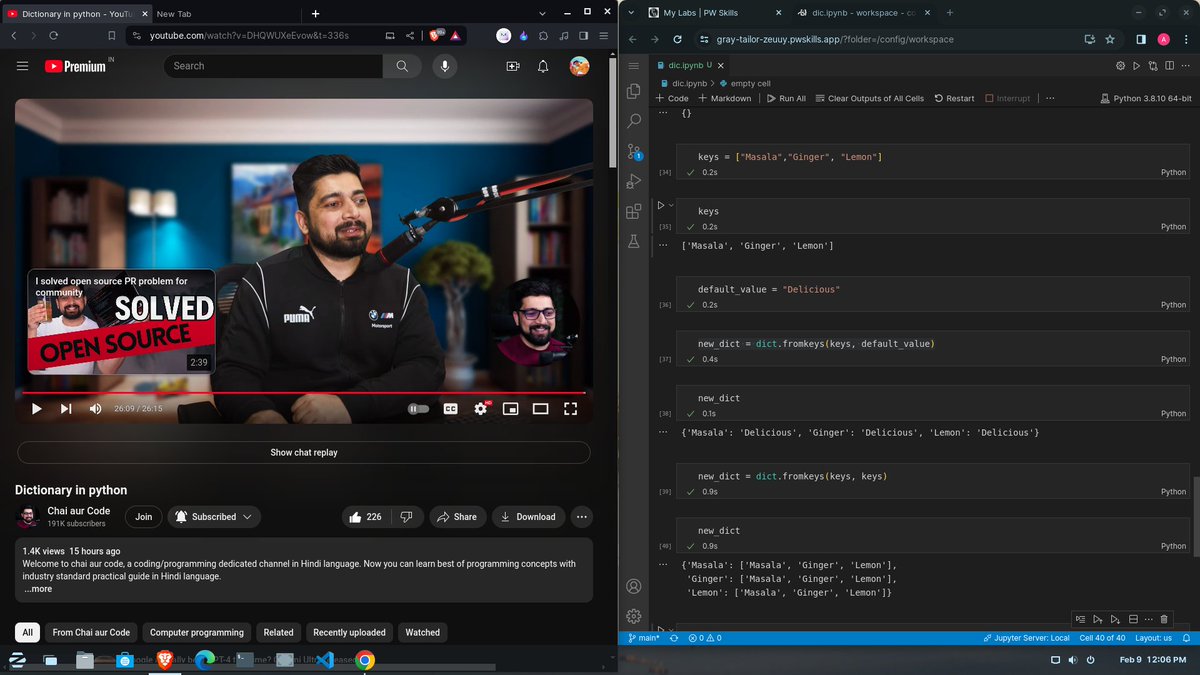
Task: Open the 'SOLVED OPEN SOURCE' suggested video card
Action: (x=121, y=321)
